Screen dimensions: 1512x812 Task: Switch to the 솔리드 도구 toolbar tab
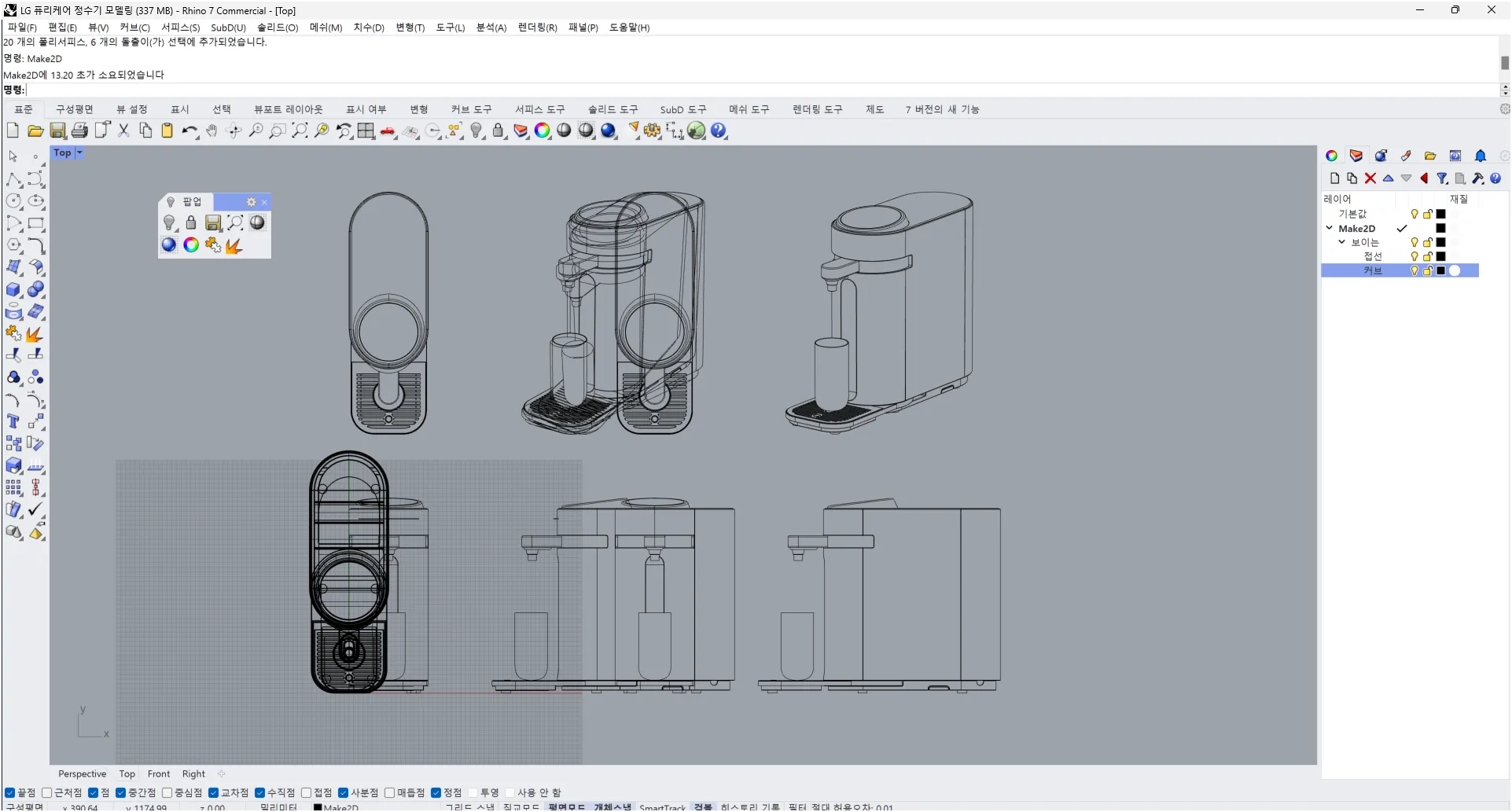(x=613, y=110)
